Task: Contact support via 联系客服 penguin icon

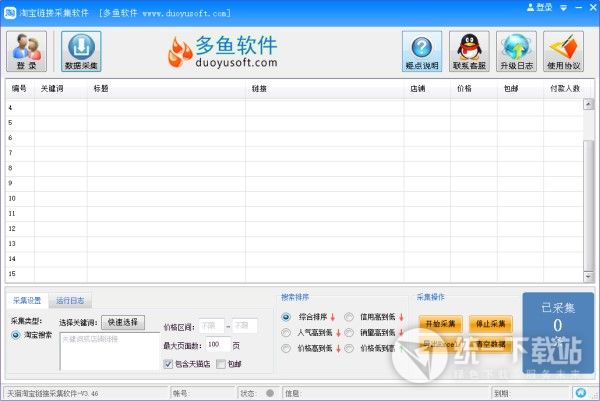Action: click(x=469, y=51)
